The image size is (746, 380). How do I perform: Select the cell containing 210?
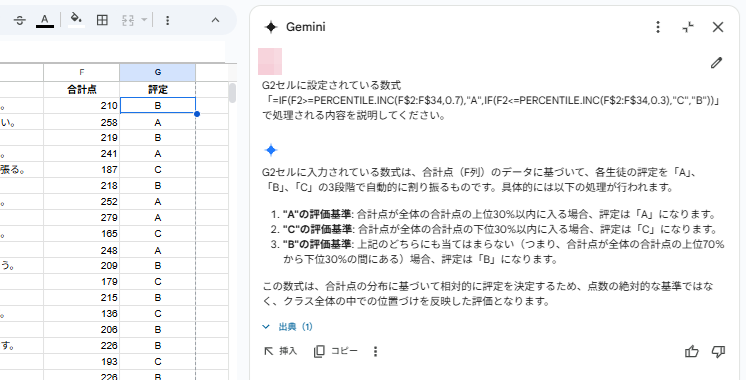click(82, 106)
